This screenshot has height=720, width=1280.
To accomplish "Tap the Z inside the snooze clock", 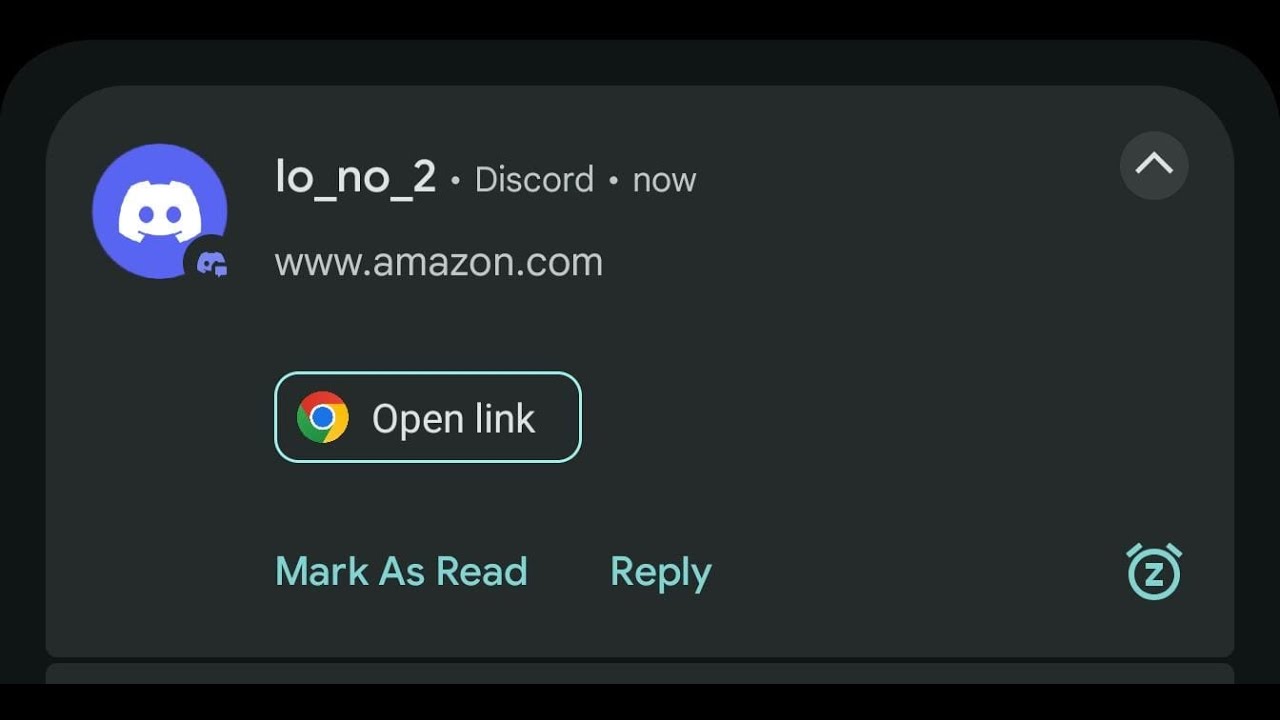I will pyautogui.click(x=1155, y=574).
